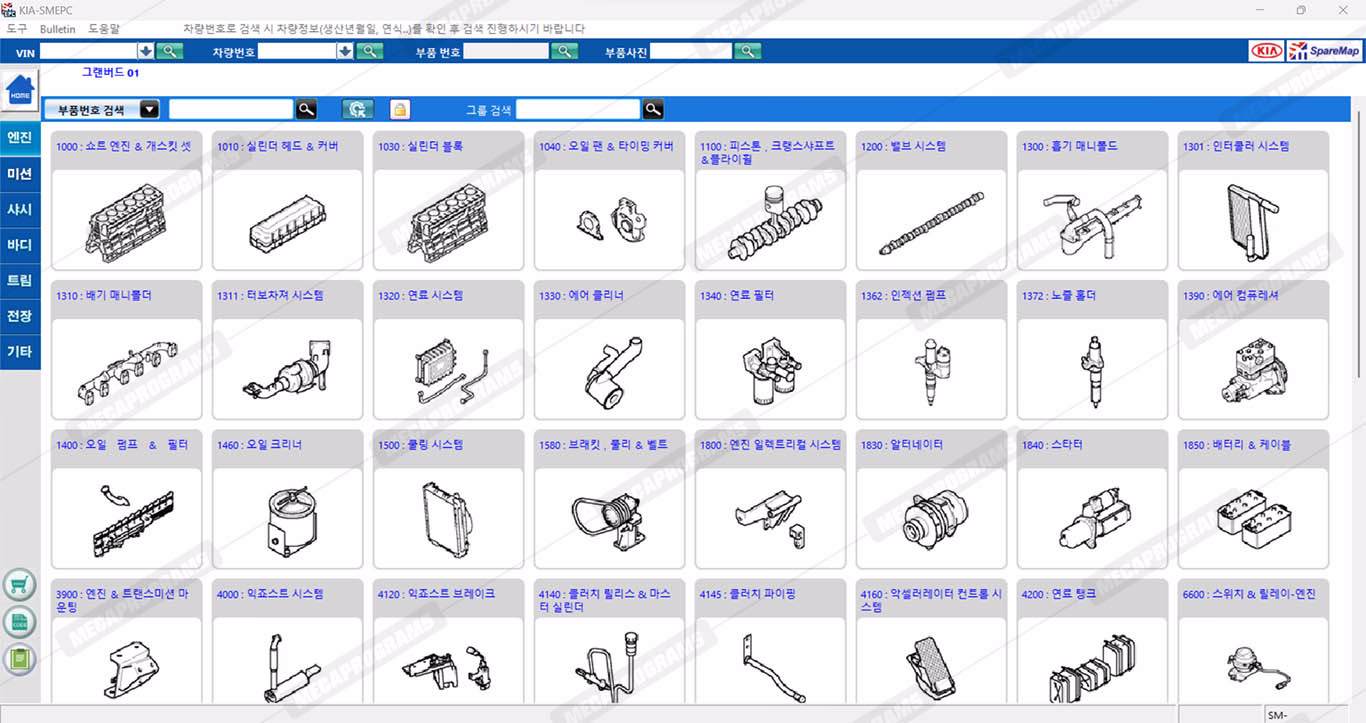Select group 1040 오일 팬 & 타이밍 커버

tap(609, 201)
